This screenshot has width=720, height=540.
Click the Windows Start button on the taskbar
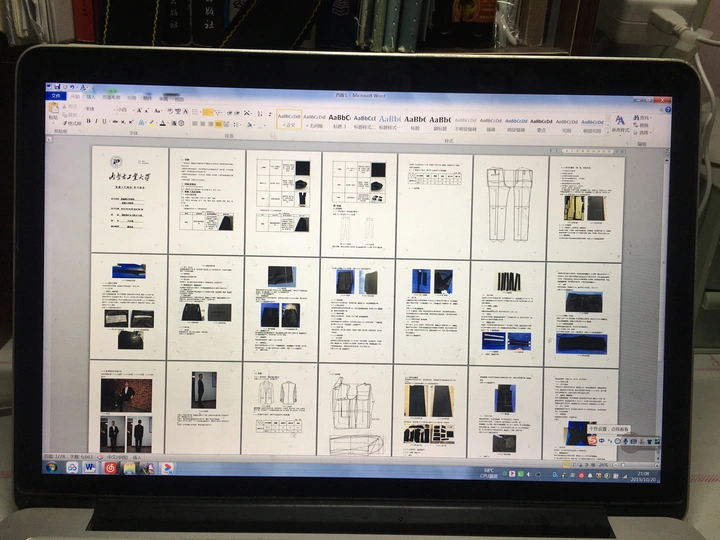click(51, 467)
